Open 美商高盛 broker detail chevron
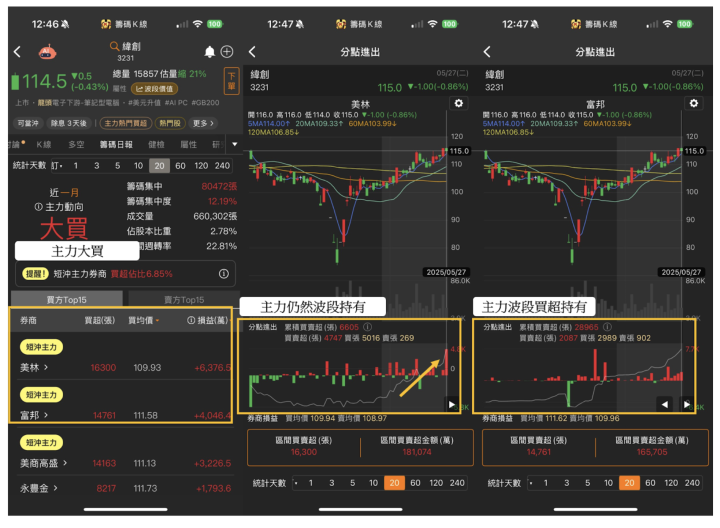The width and height of the screenshot is (720, 528). tap(65, 463)
